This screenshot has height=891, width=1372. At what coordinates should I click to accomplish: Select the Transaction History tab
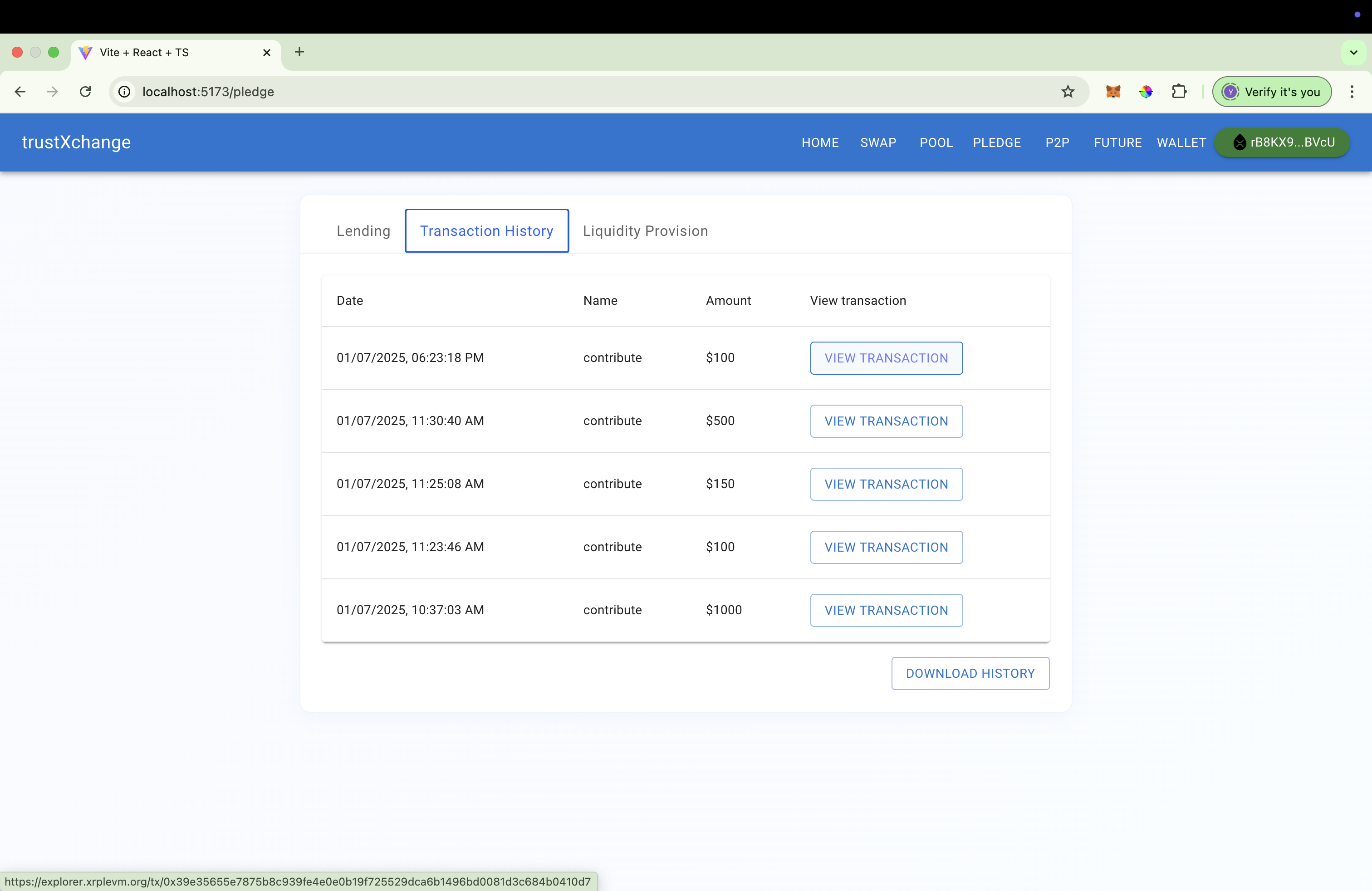point(486,230)
